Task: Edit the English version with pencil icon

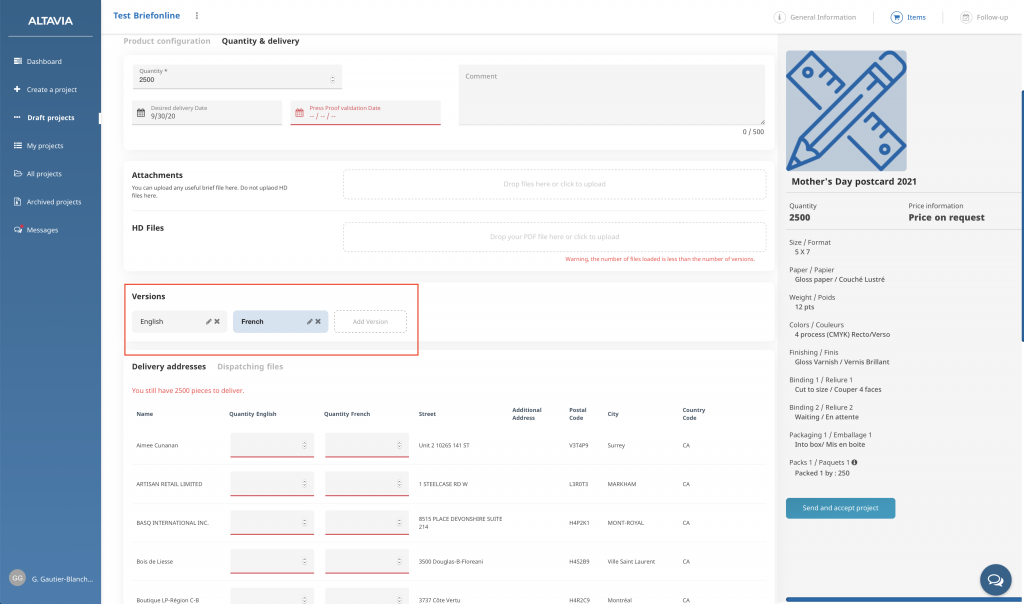Action: (x=209, y=321)
